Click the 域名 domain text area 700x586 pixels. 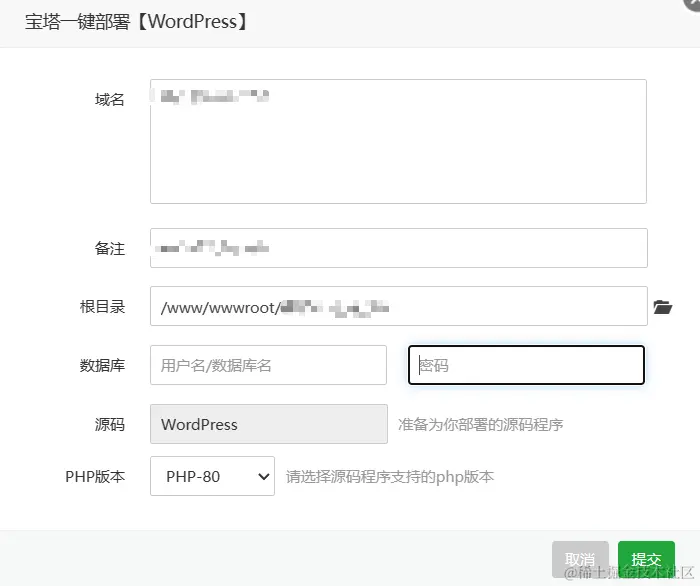398,141
